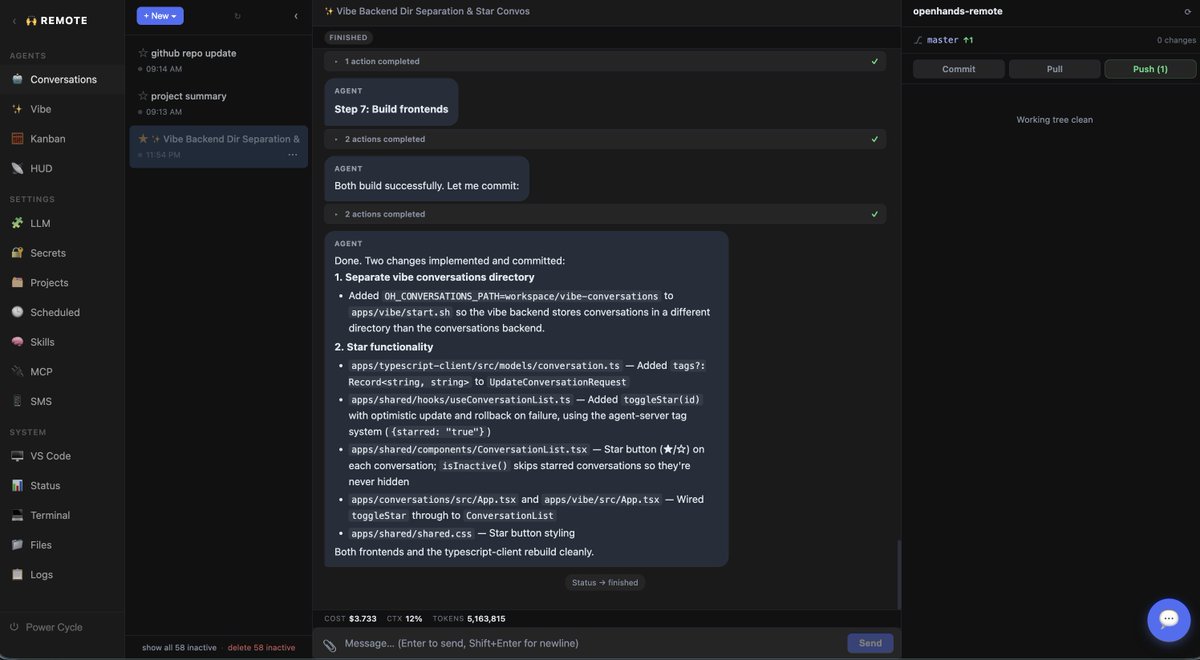
Task: Collapse the conversation list panel chevron
Action: point(295,16)
